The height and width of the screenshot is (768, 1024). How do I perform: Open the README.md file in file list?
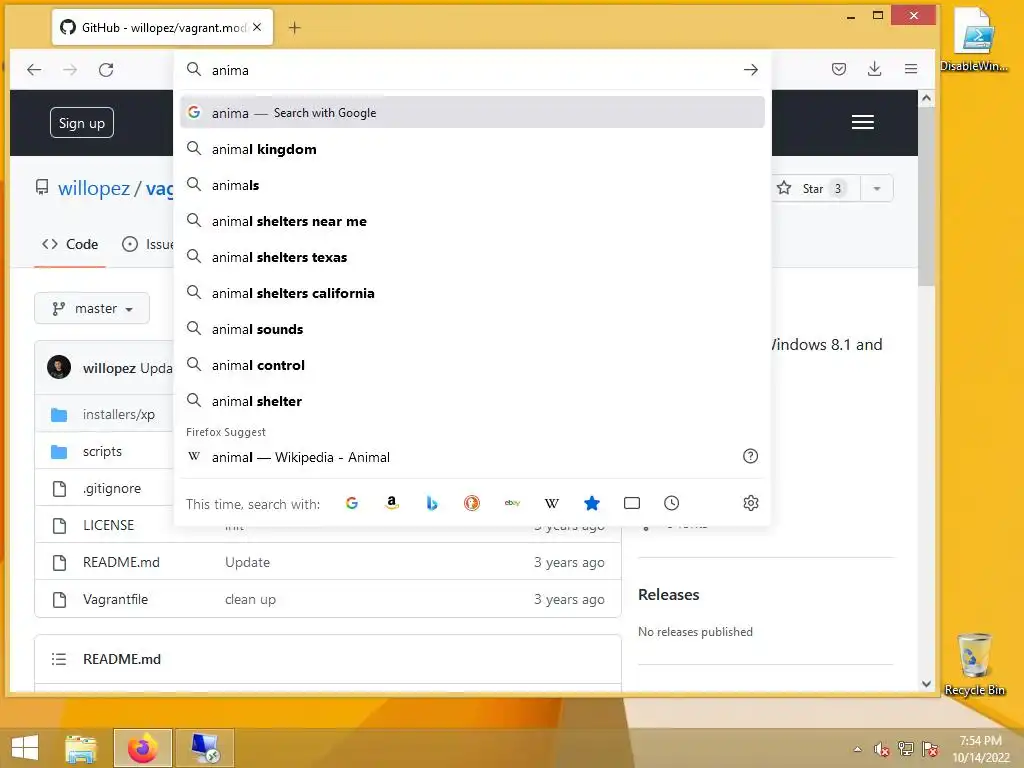point(121,562)
